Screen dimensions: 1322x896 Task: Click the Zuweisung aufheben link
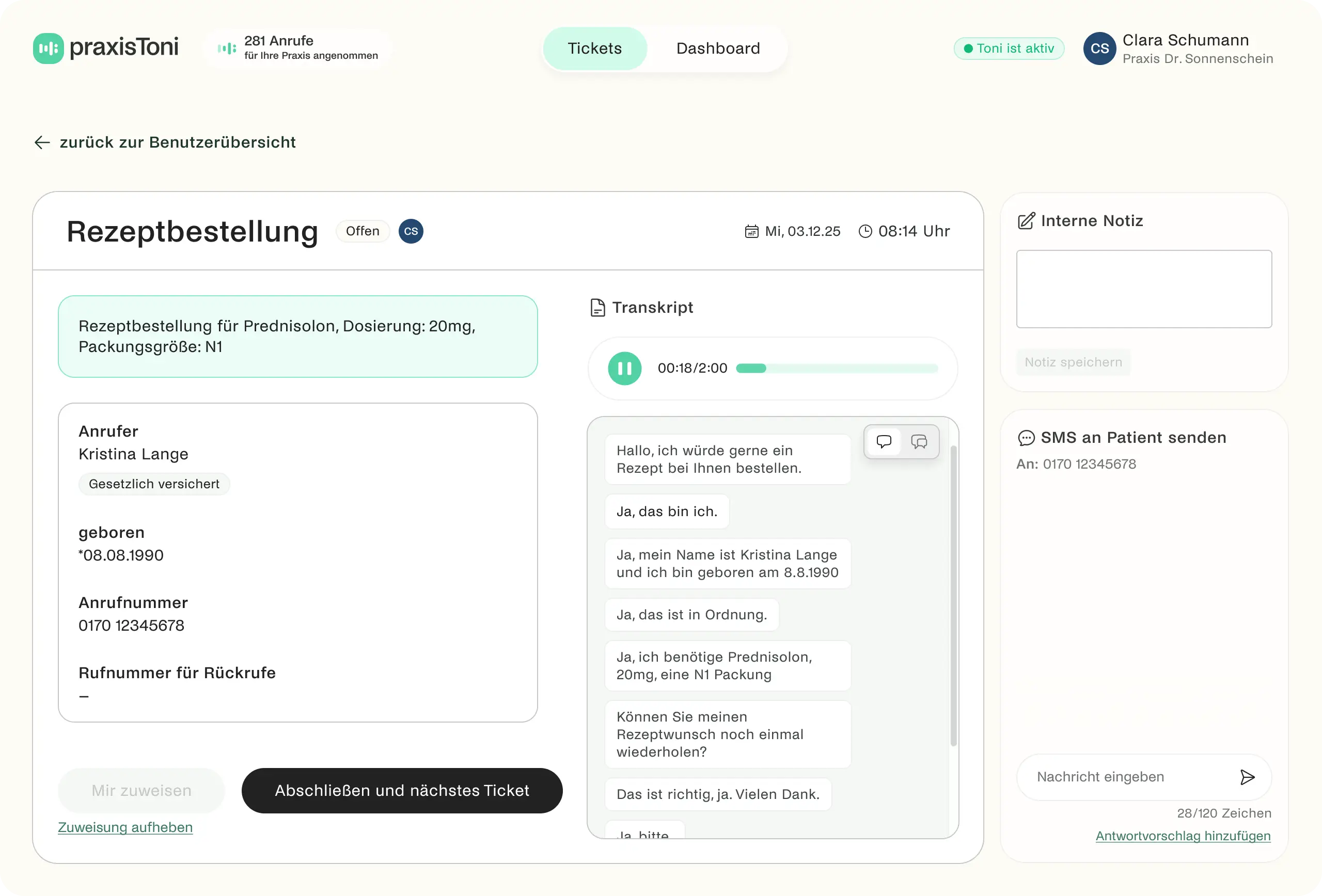[125, 827]
